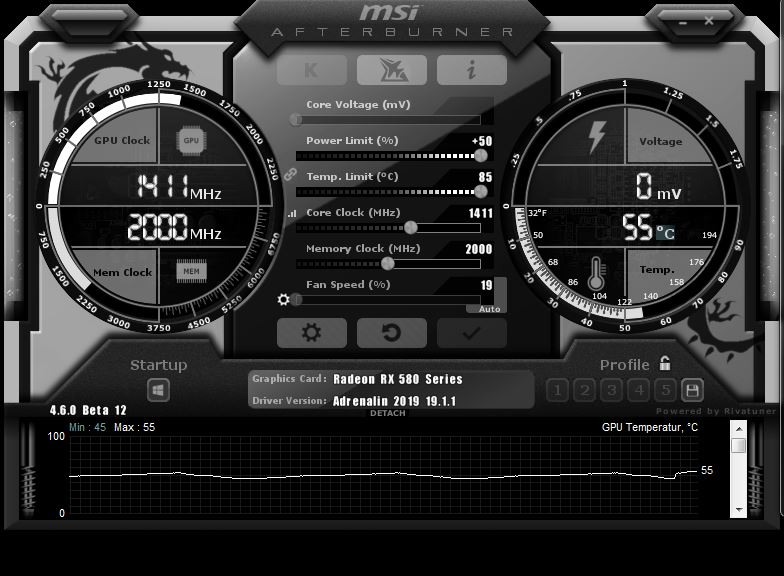Screen dimensions: 784x576
Task: Click the temperature graph area
Action: coord(384,475)
